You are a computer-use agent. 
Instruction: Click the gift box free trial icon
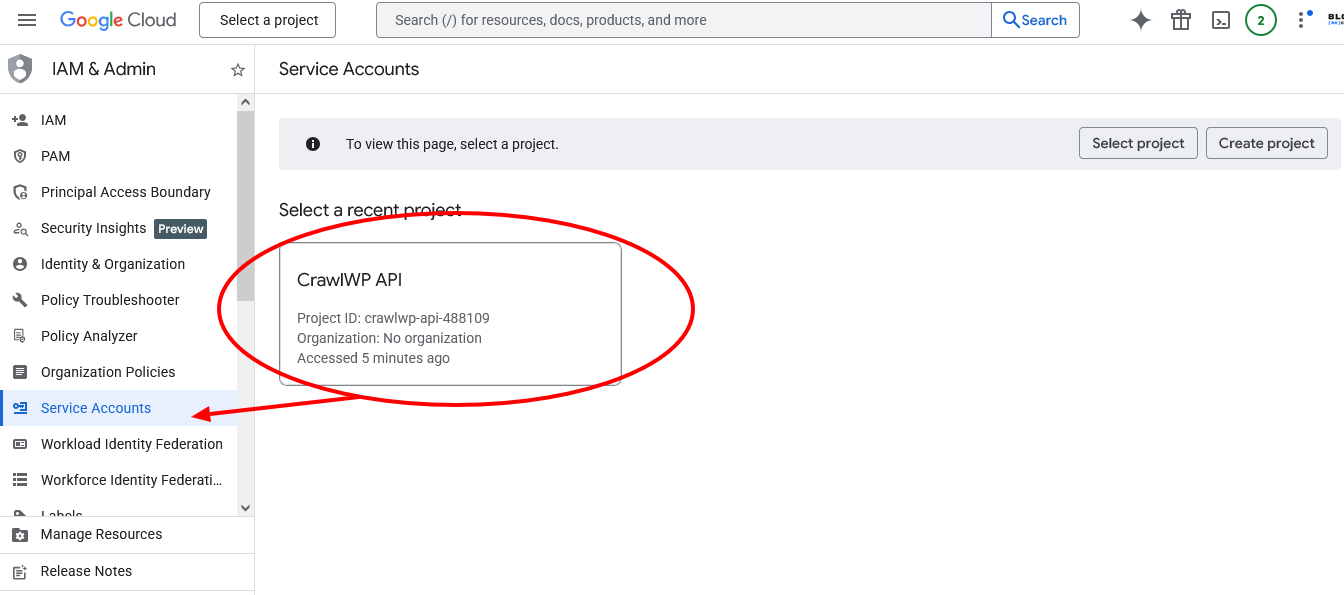1181,20
